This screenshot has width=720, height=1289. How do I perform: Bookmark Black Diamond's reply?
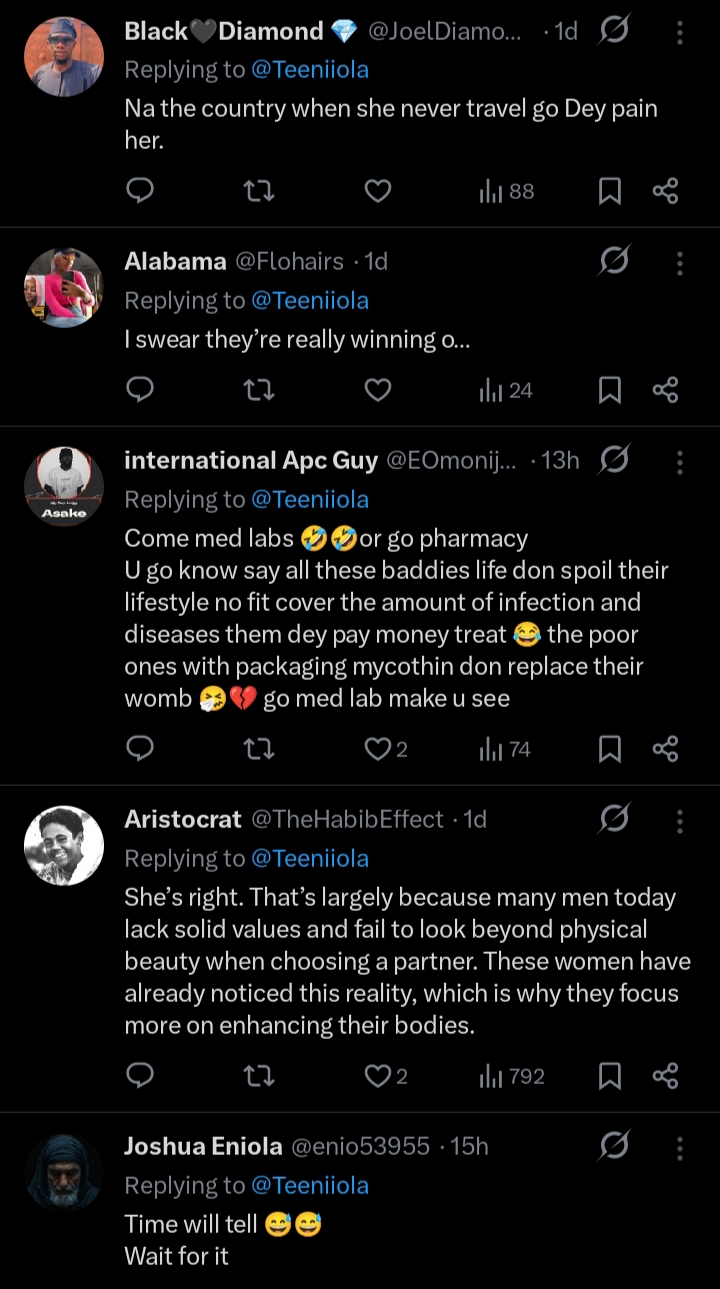(x=609, y=190)
